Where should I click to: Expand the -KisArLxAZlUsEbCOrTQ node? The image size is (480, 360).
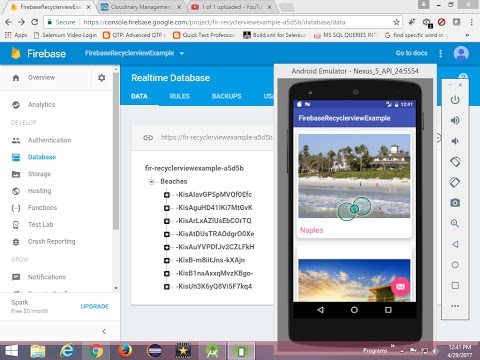(167, 221)
